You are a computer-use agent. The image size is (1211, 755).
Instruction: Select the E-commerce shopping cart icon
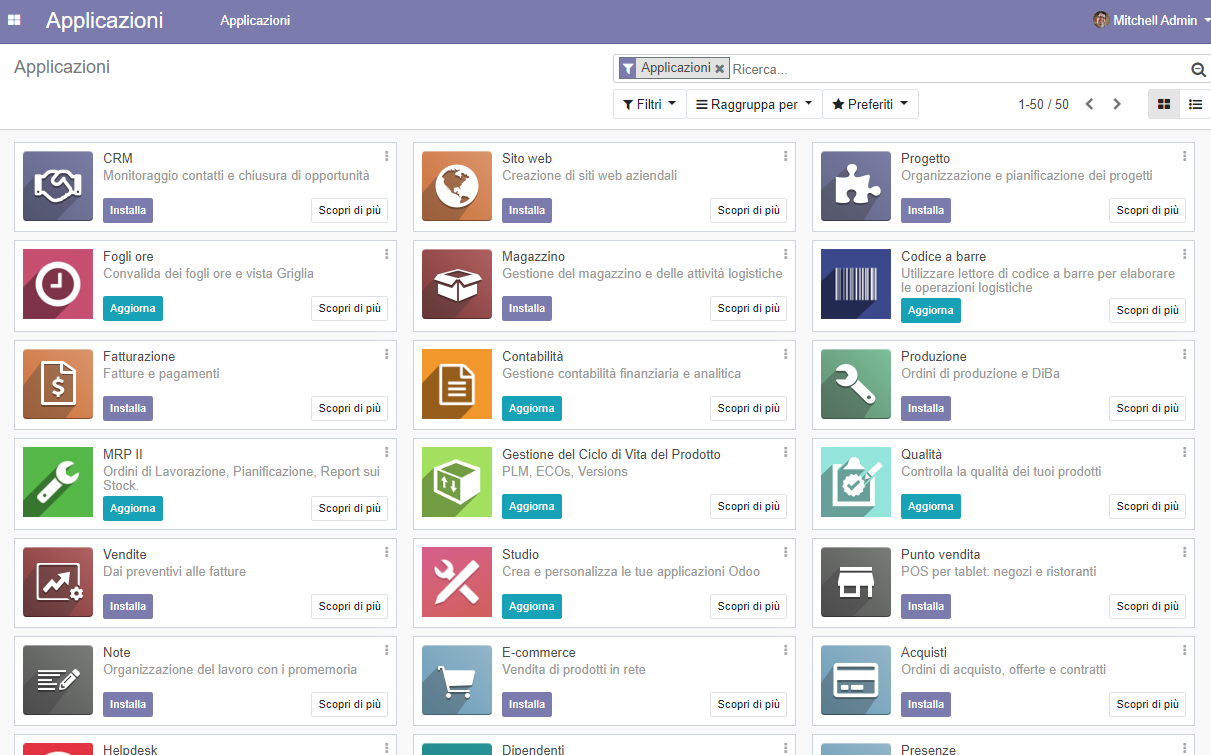(x=456, y=680)
